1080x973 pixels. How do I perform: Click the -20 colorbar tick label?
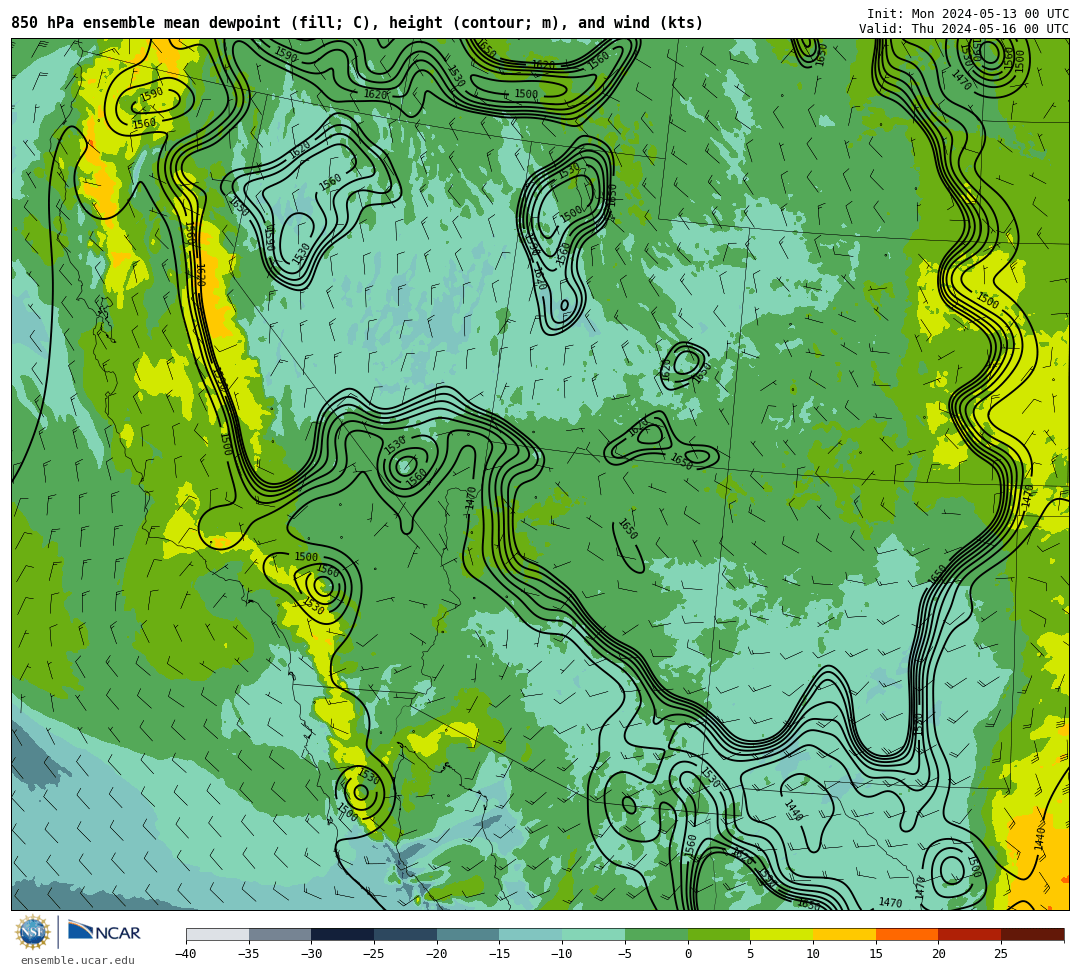click(x=437, y=954)
